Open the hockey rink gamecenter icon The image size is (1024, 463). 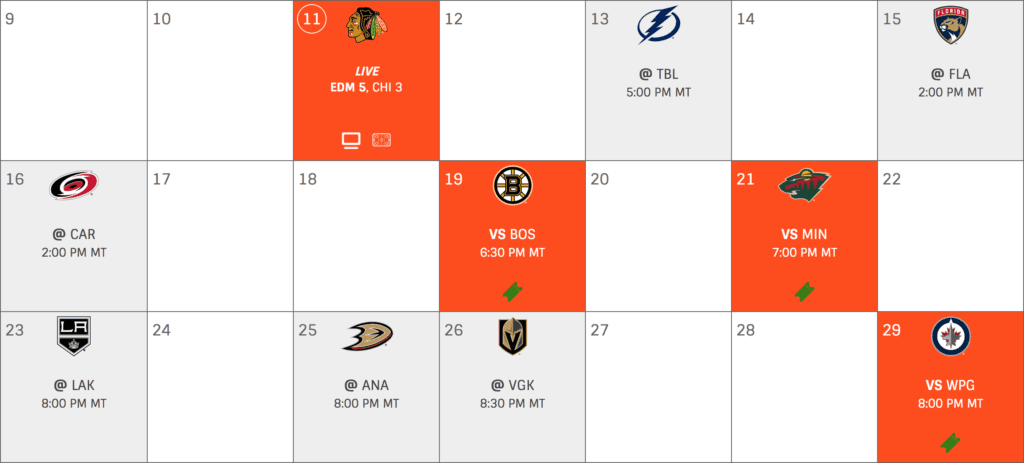[381, 139]
